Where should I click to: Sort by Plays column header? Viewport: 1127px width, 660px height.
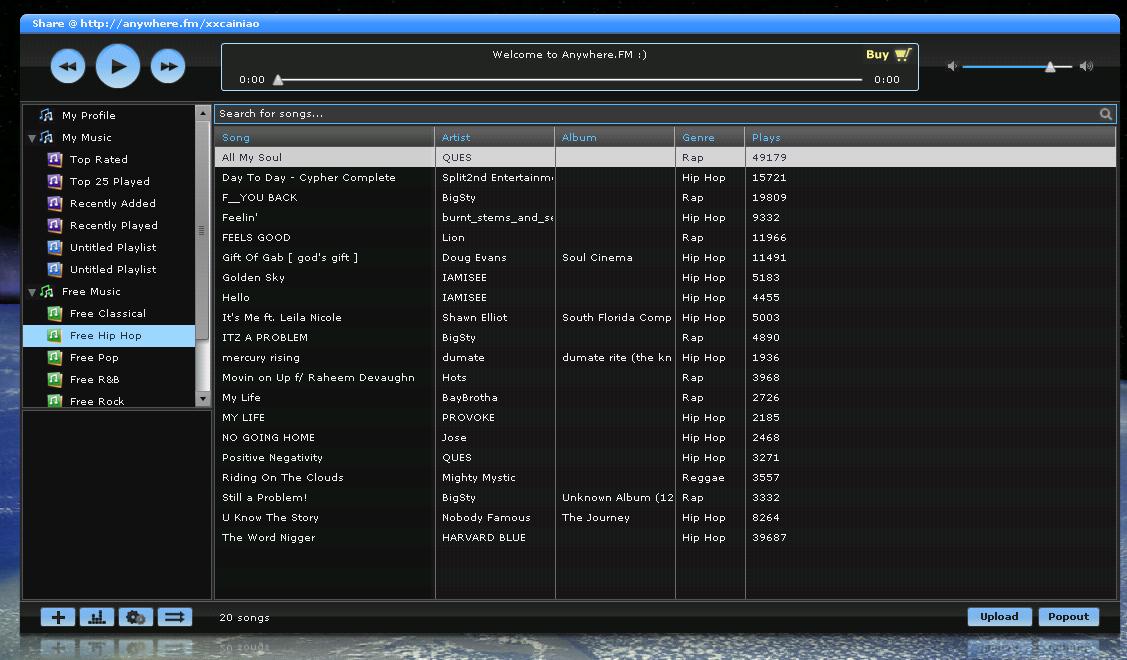click(931, 137)
